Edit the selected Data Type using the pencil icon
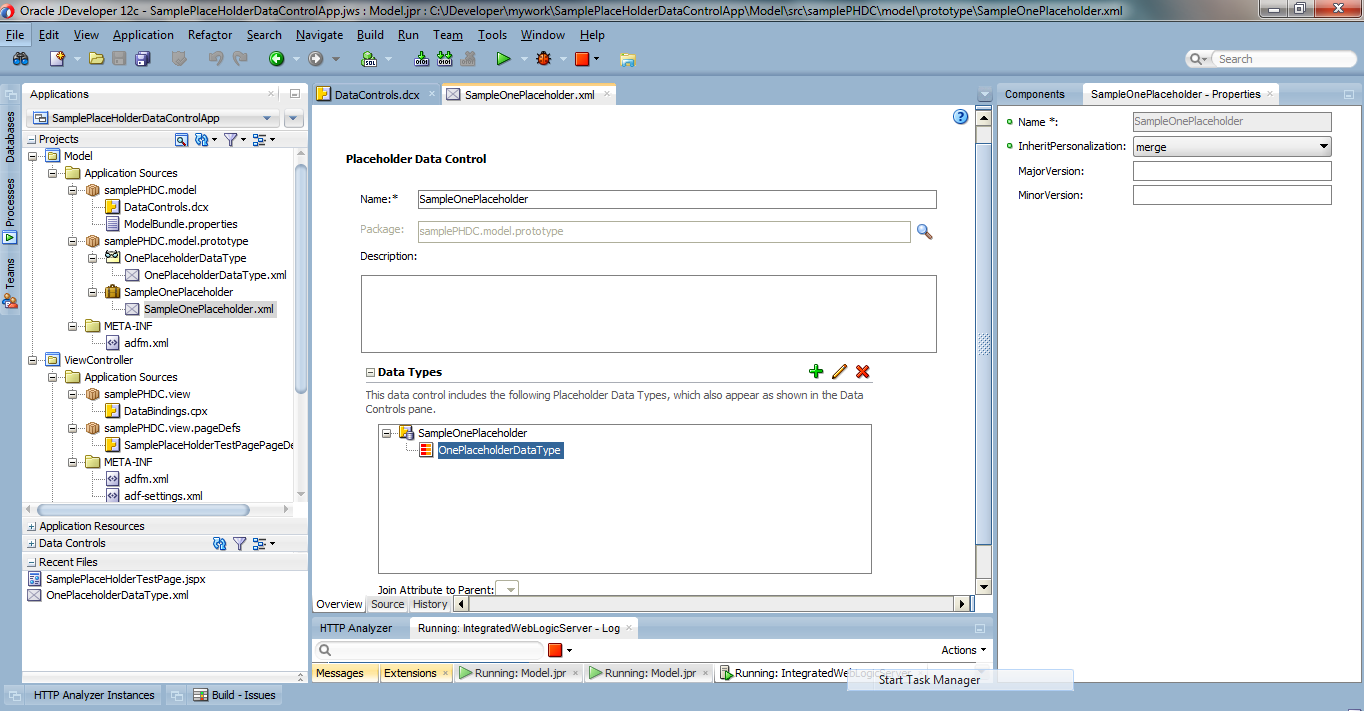 (839, 371)
